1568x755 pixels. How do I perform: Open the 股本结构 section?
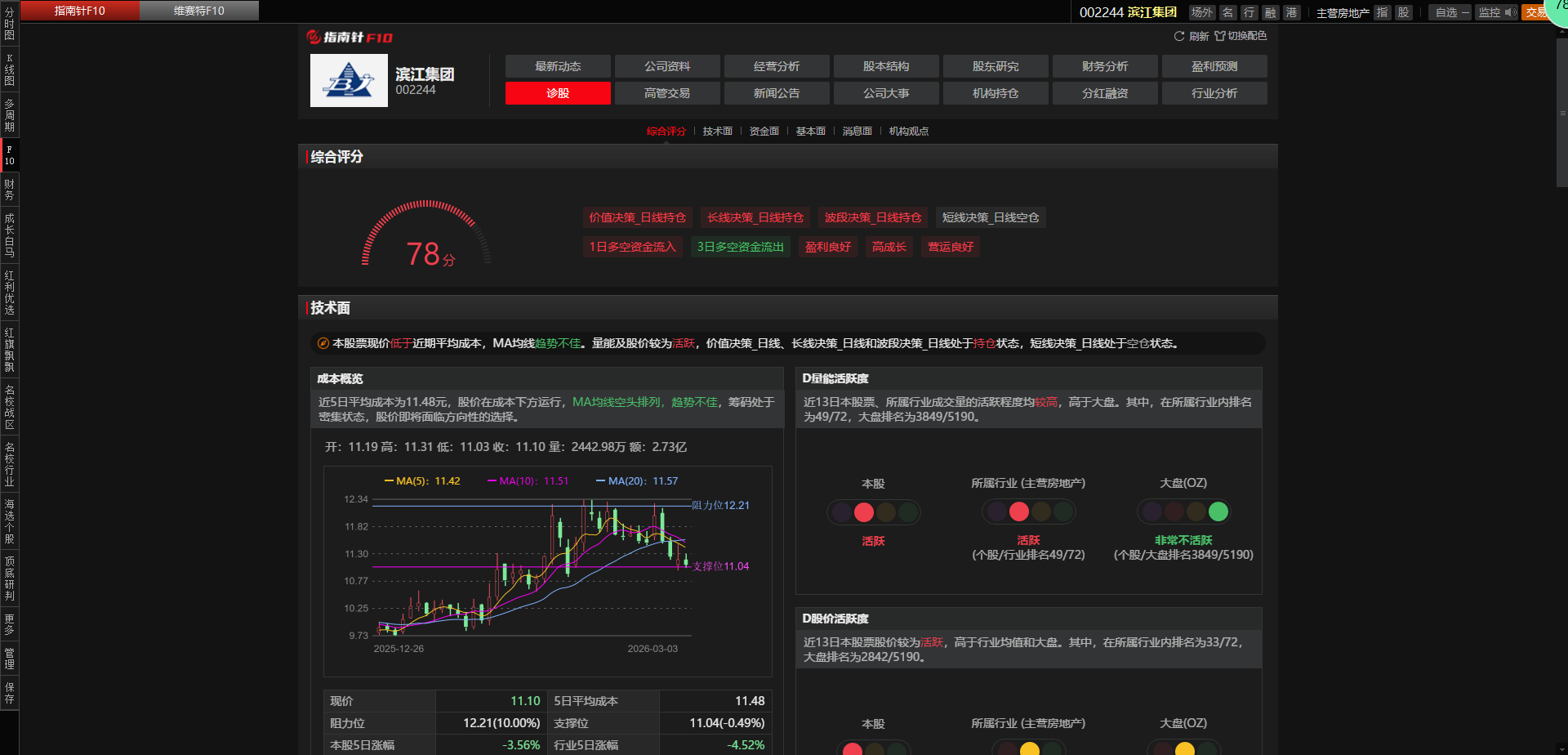(886, 66)
